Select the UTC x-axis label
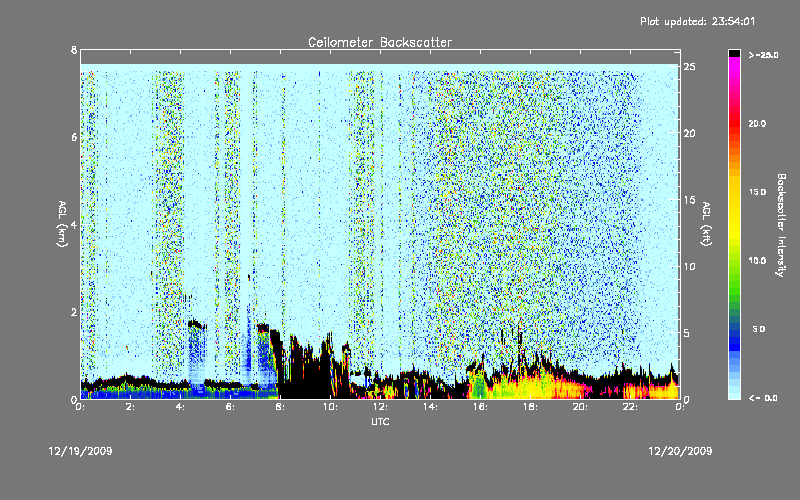This screenshot has width=800, height=500. pos(380,421)
